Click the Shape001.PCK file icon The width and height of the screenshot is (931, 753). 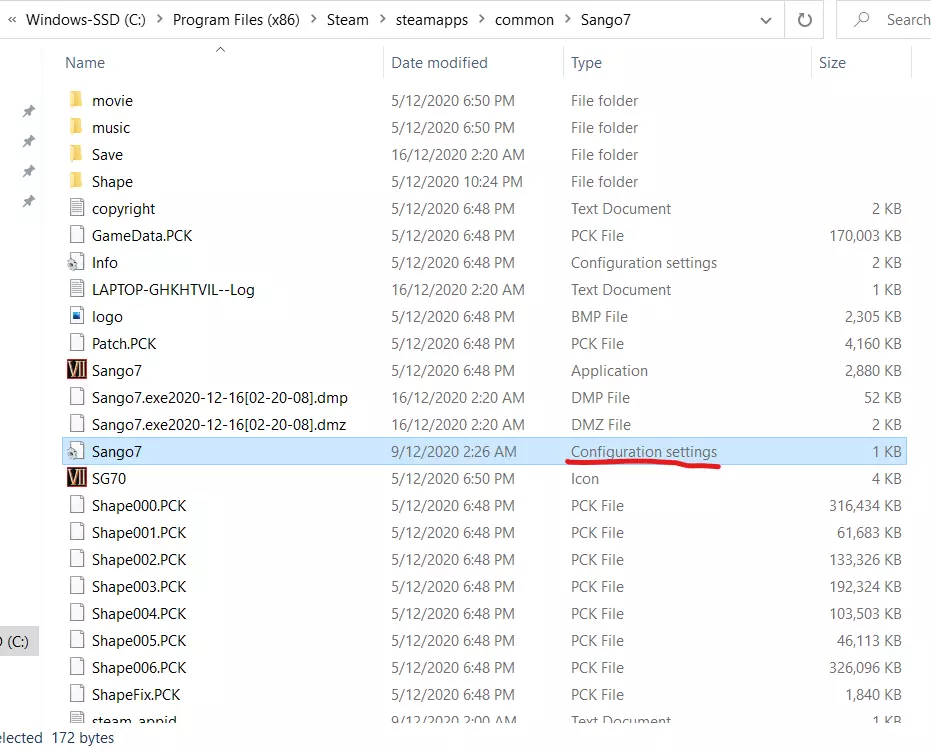pos(77,532)
